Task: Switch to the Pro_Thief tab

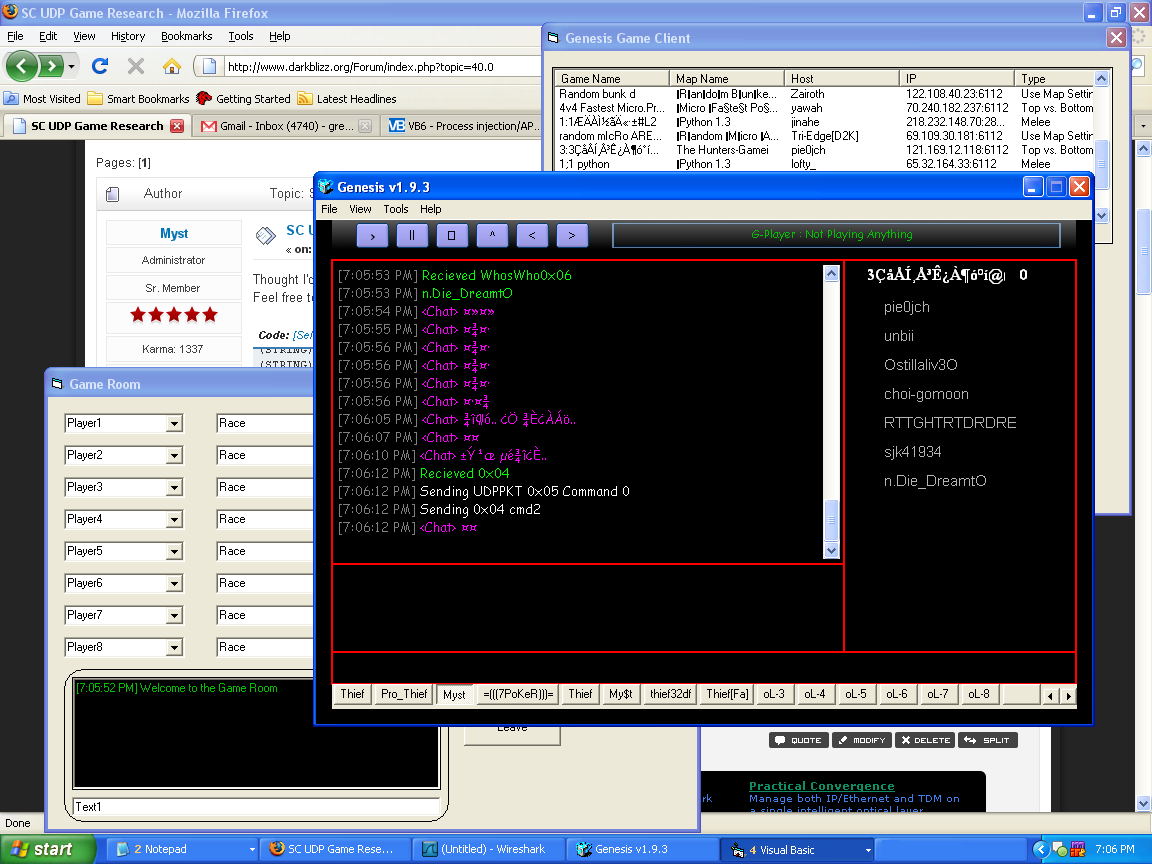Action: (x=403, y=694)
